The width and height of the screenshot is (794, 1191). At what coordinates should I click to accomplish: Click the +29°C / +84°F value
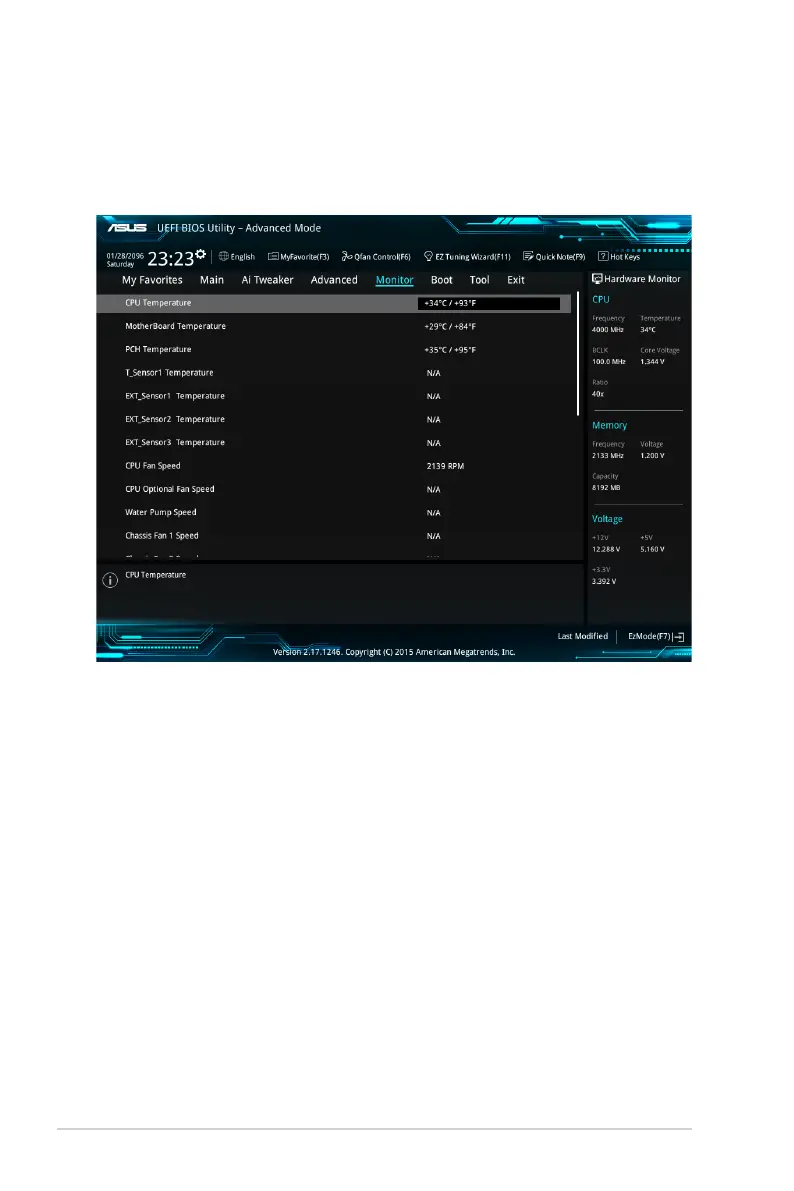(x=450, y=327)
